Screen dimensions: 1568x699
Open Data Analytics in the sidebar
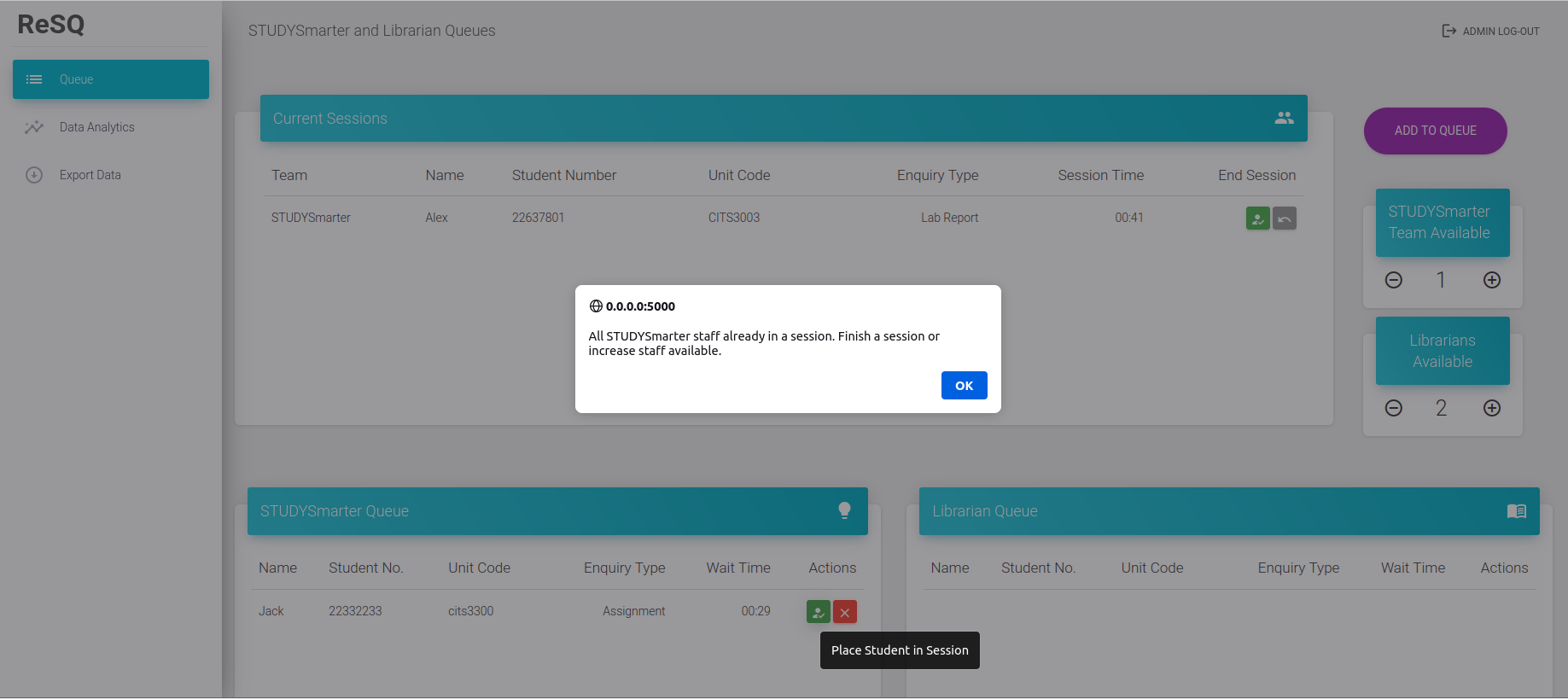pyautogui.click(x=96, y=127)
